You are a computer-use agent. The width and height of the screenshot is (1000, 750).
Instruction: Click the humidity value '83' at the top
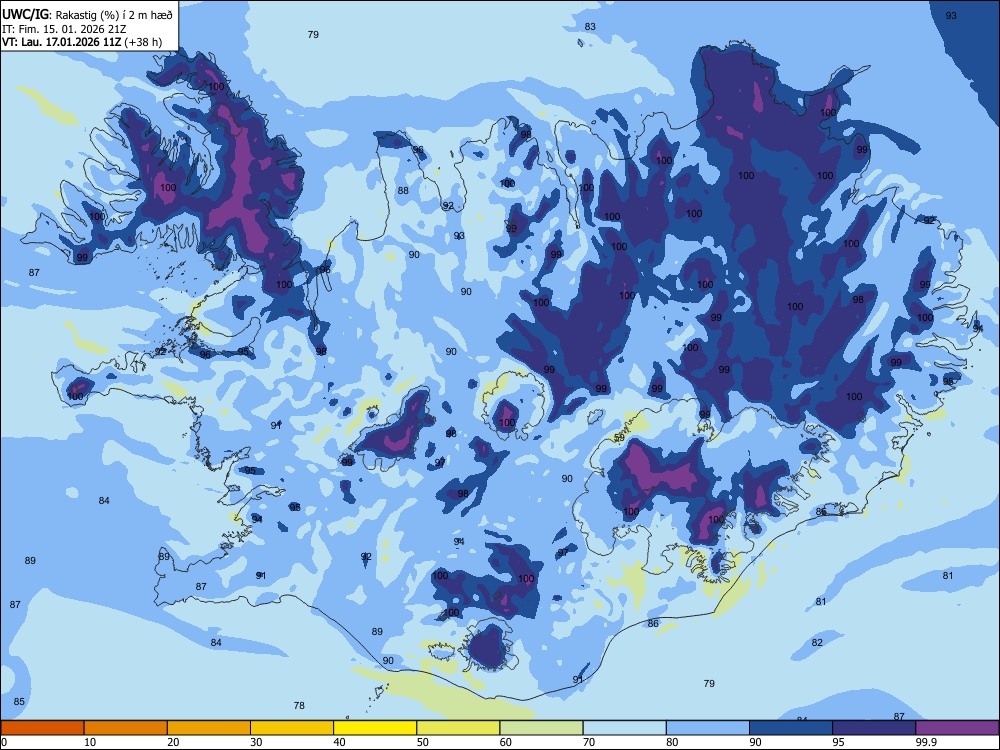[590, 26]
